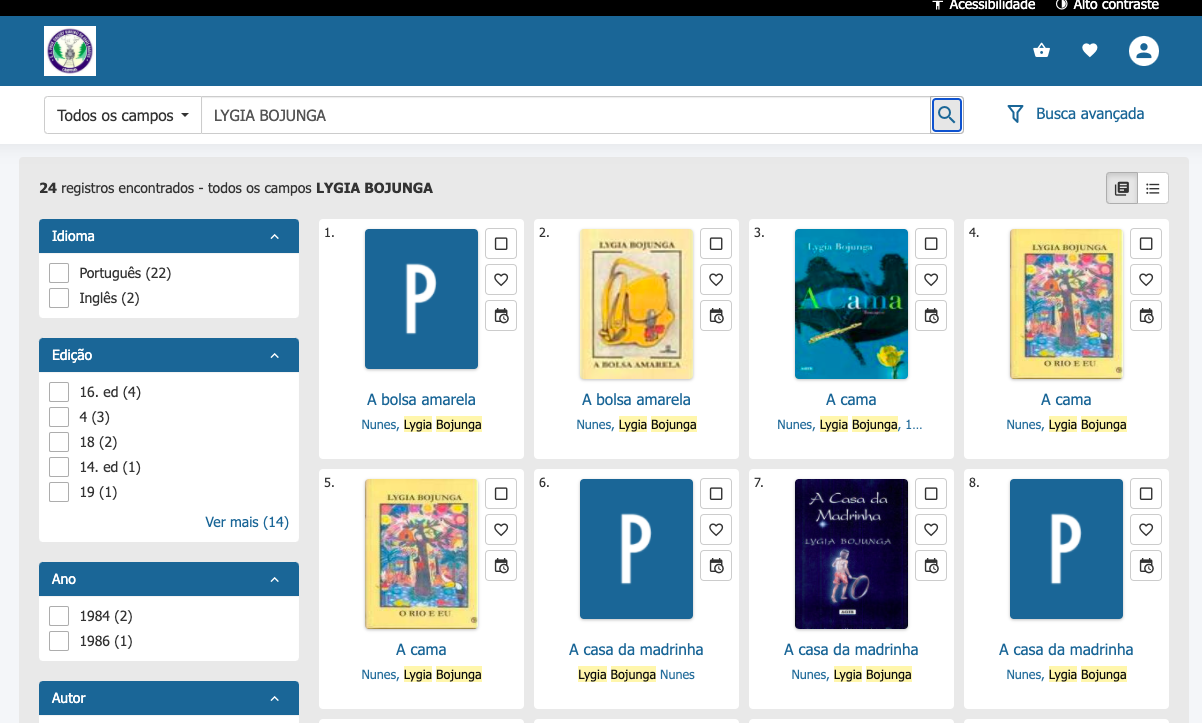
Task: Favorite result 7 A casa da madrinha
Action: pos(931,529)
